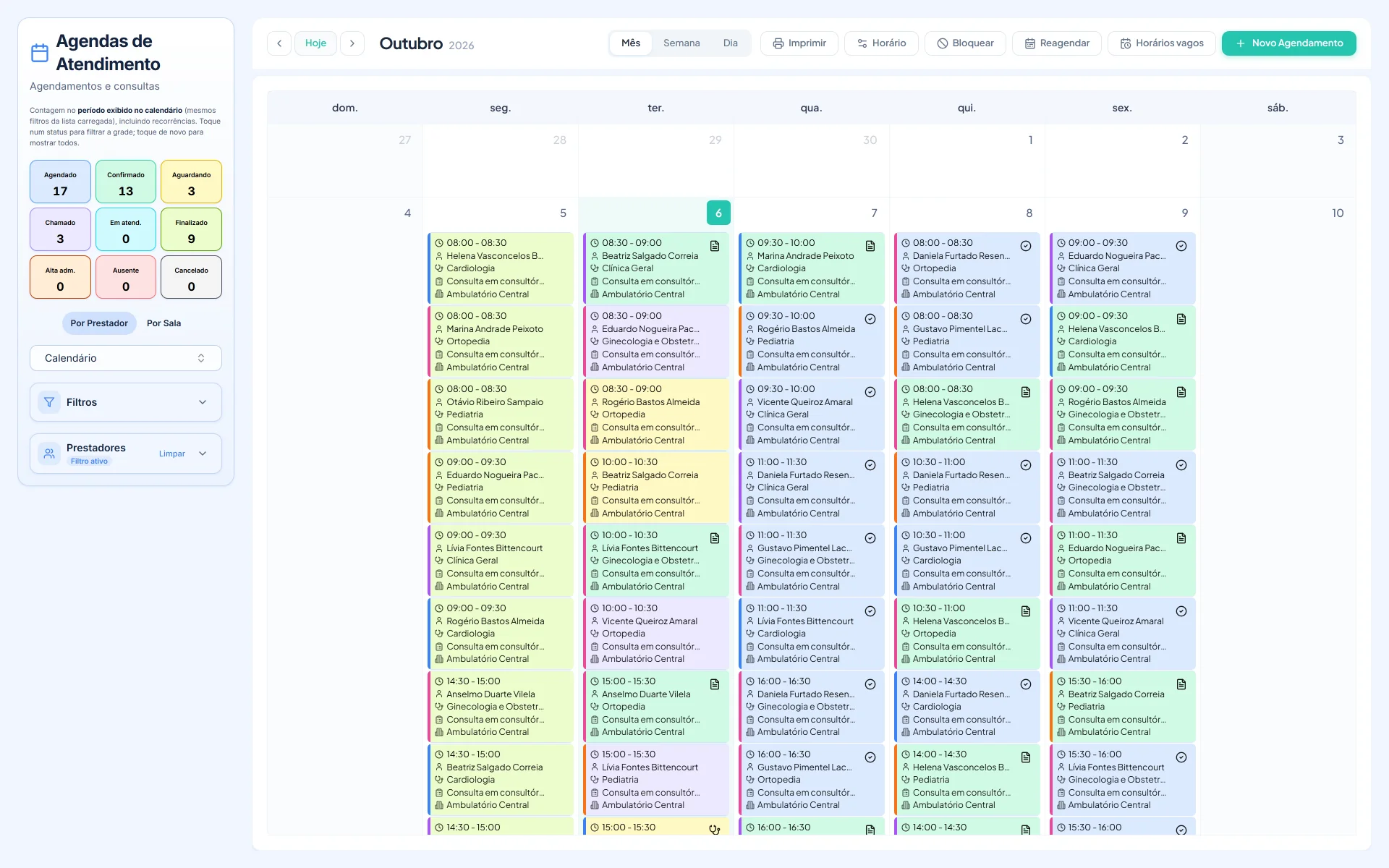Open the Calendário combo box
Image resolution: width=1389 pixels, height=868 pixels.
point(126,358)
